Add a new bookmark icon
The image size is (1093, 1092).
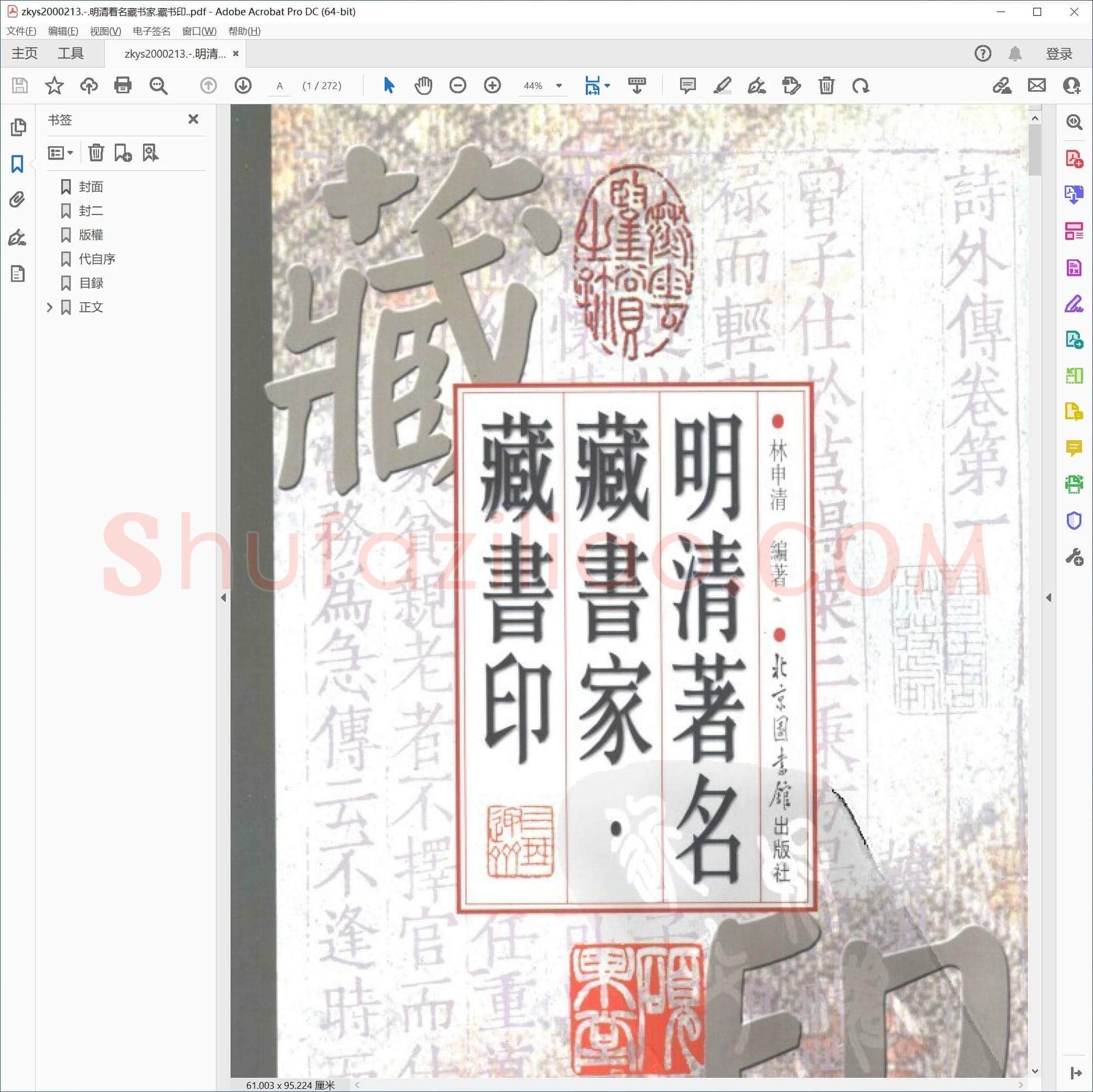[x=123, y=153]
